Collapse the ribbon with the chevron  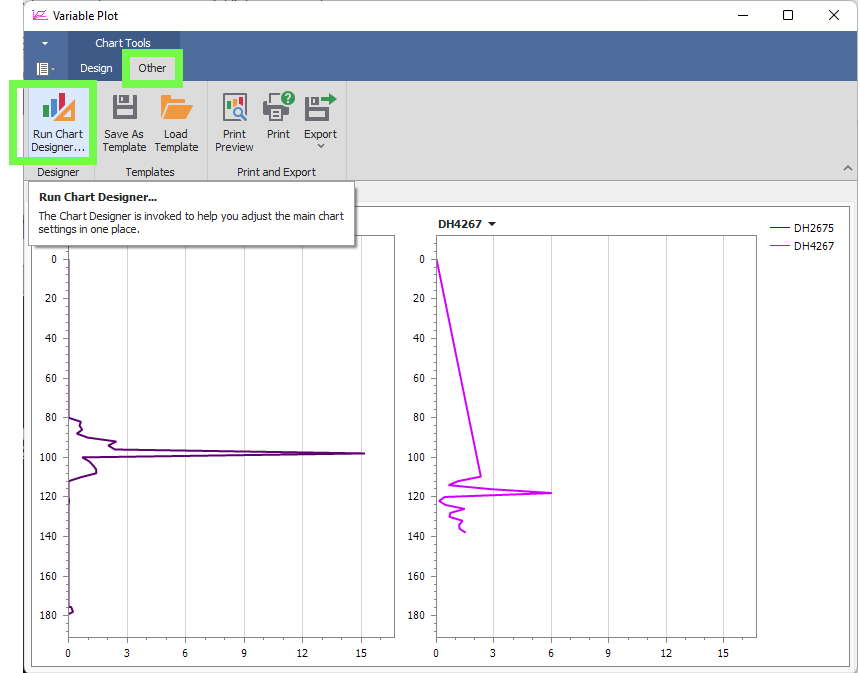[x=847, y=168]
